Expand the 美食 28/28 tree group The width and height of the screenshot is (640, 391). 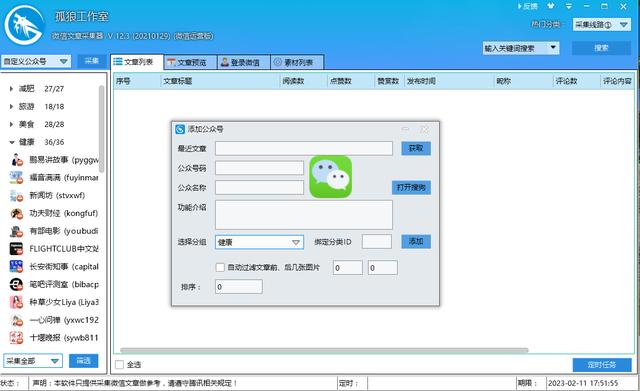pyautogui.click(x=11, y=124)
